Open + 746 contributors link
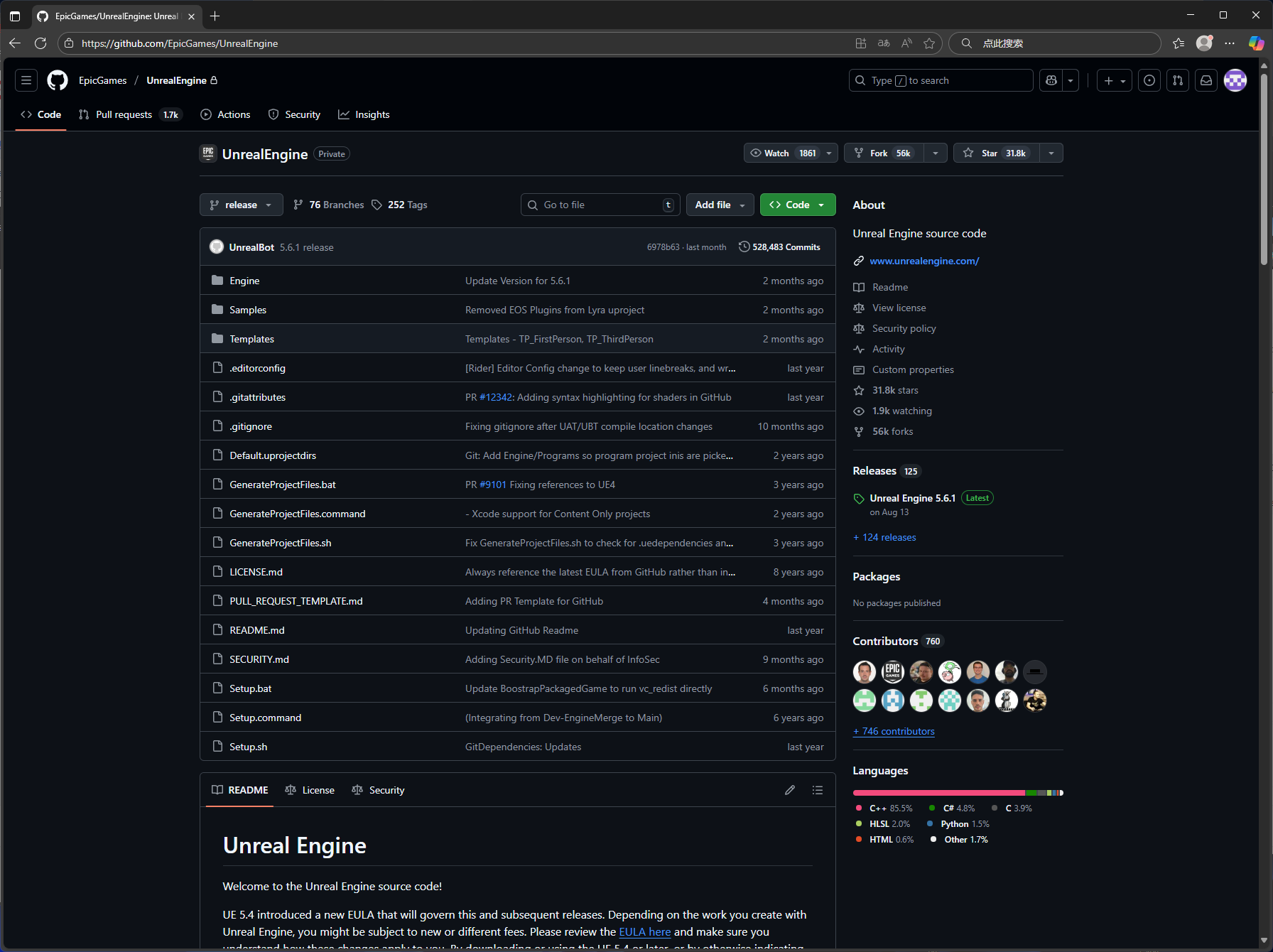The image size is (1273, 952). pyautogui.click(x=894, y=731)
